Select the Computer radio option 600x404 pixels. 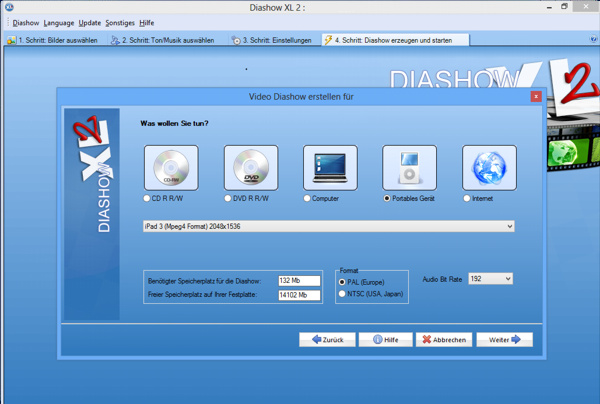[x=321, y=198]
